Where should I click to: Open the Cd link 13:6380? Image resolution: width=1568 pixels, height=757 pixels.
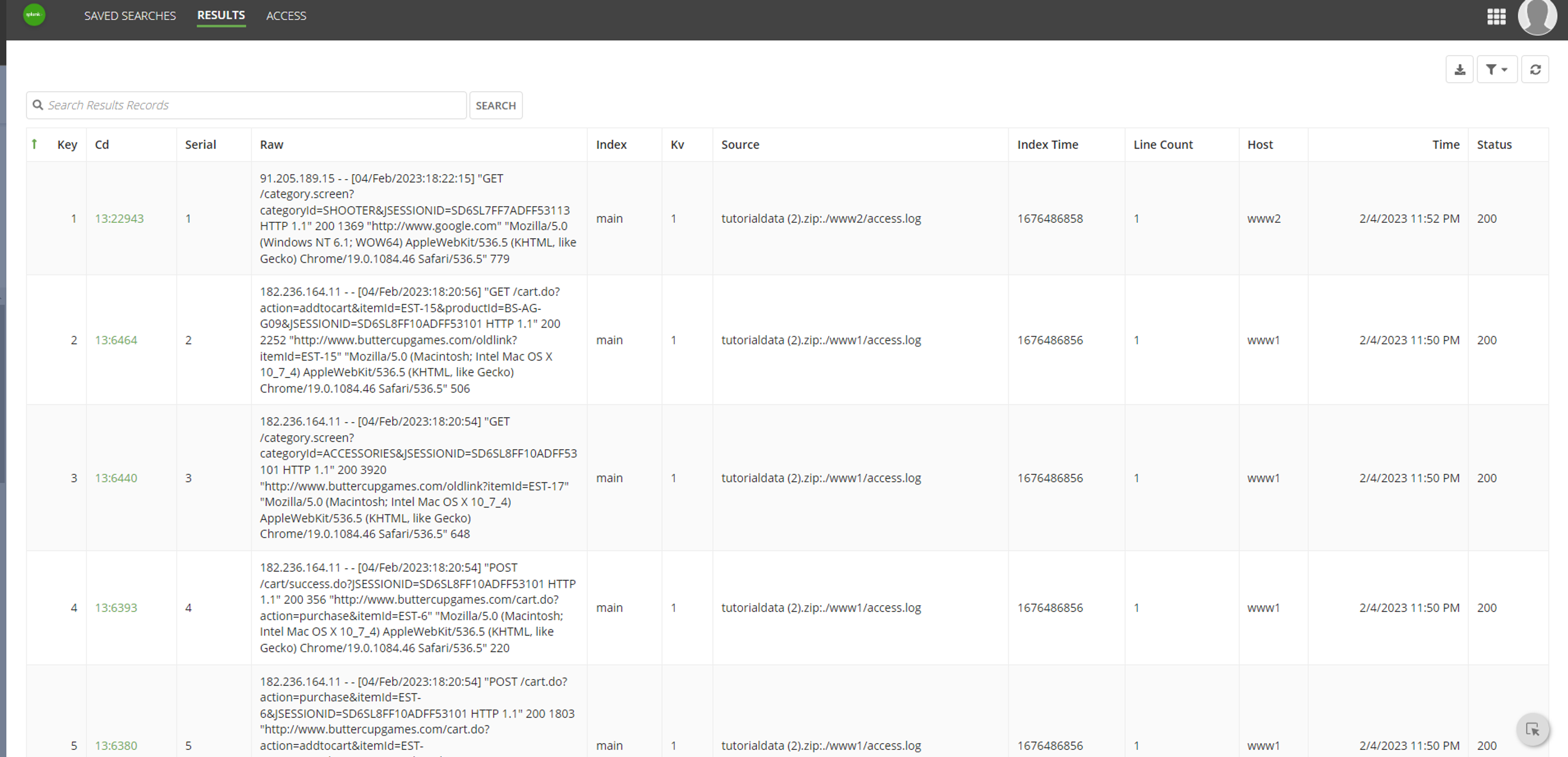pyautogui.click(x=116, y=746)
